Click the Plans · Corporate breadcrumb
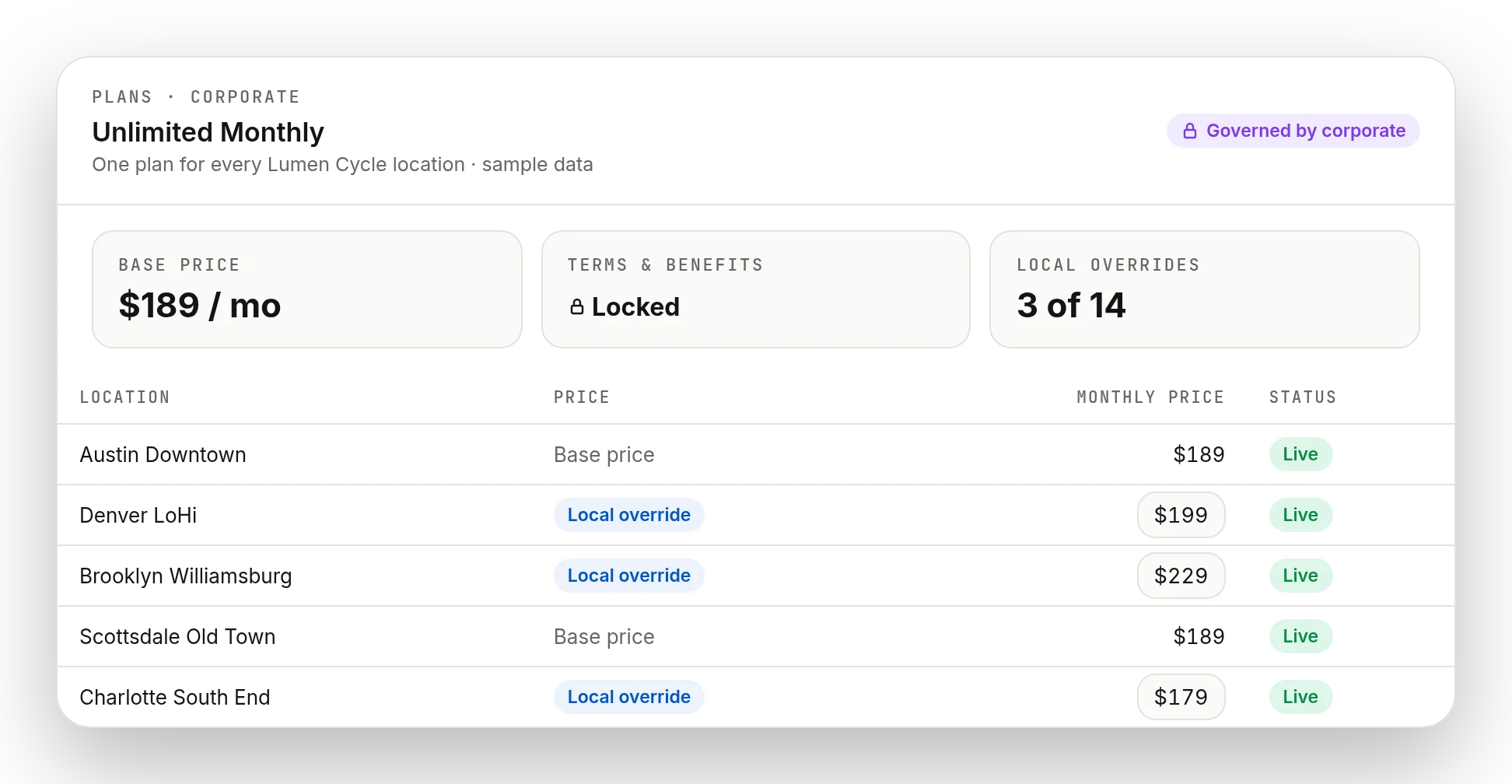 pyautogui.click(x=196, y=97)
